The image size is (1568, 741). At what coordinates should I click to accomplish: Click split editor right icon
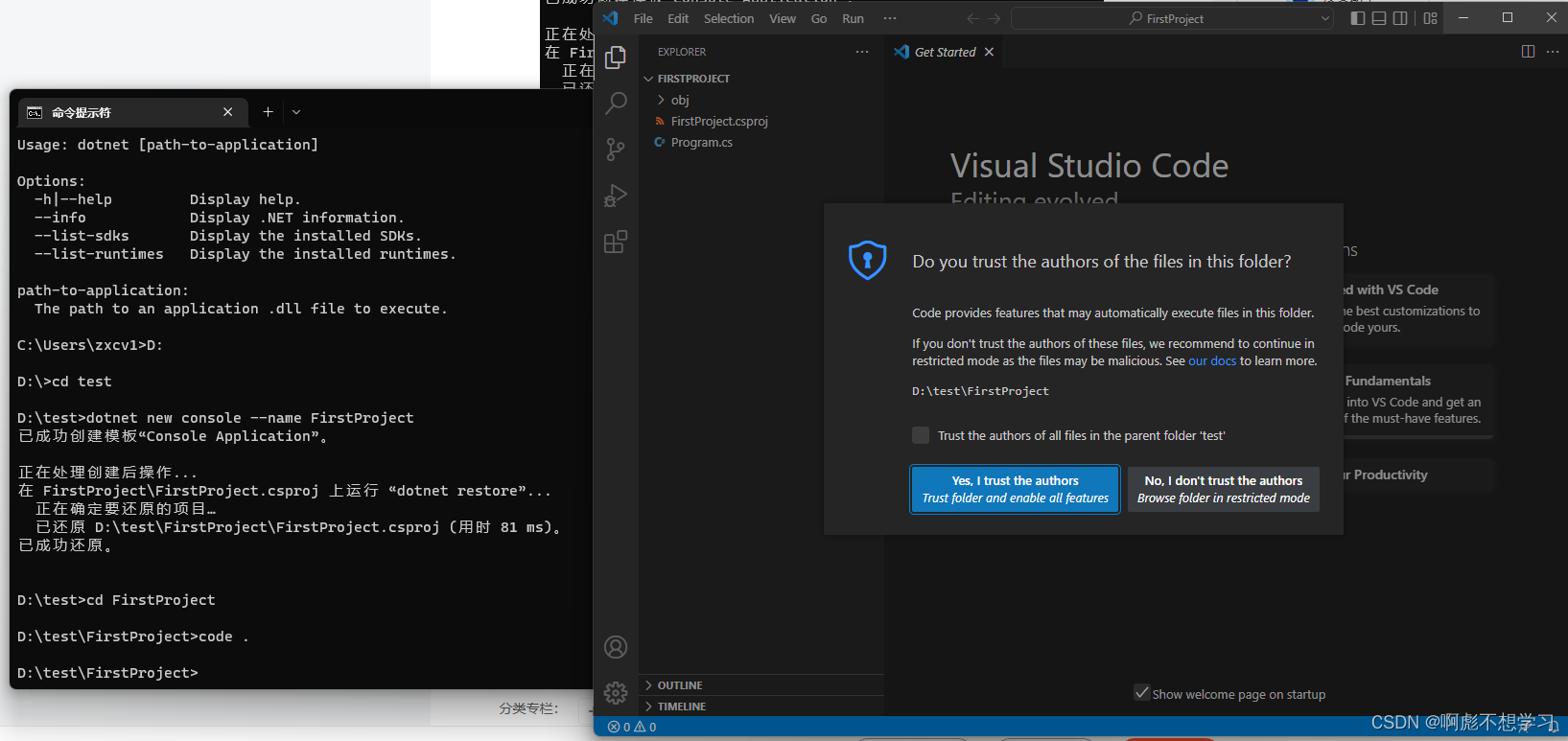point(1528,52)
